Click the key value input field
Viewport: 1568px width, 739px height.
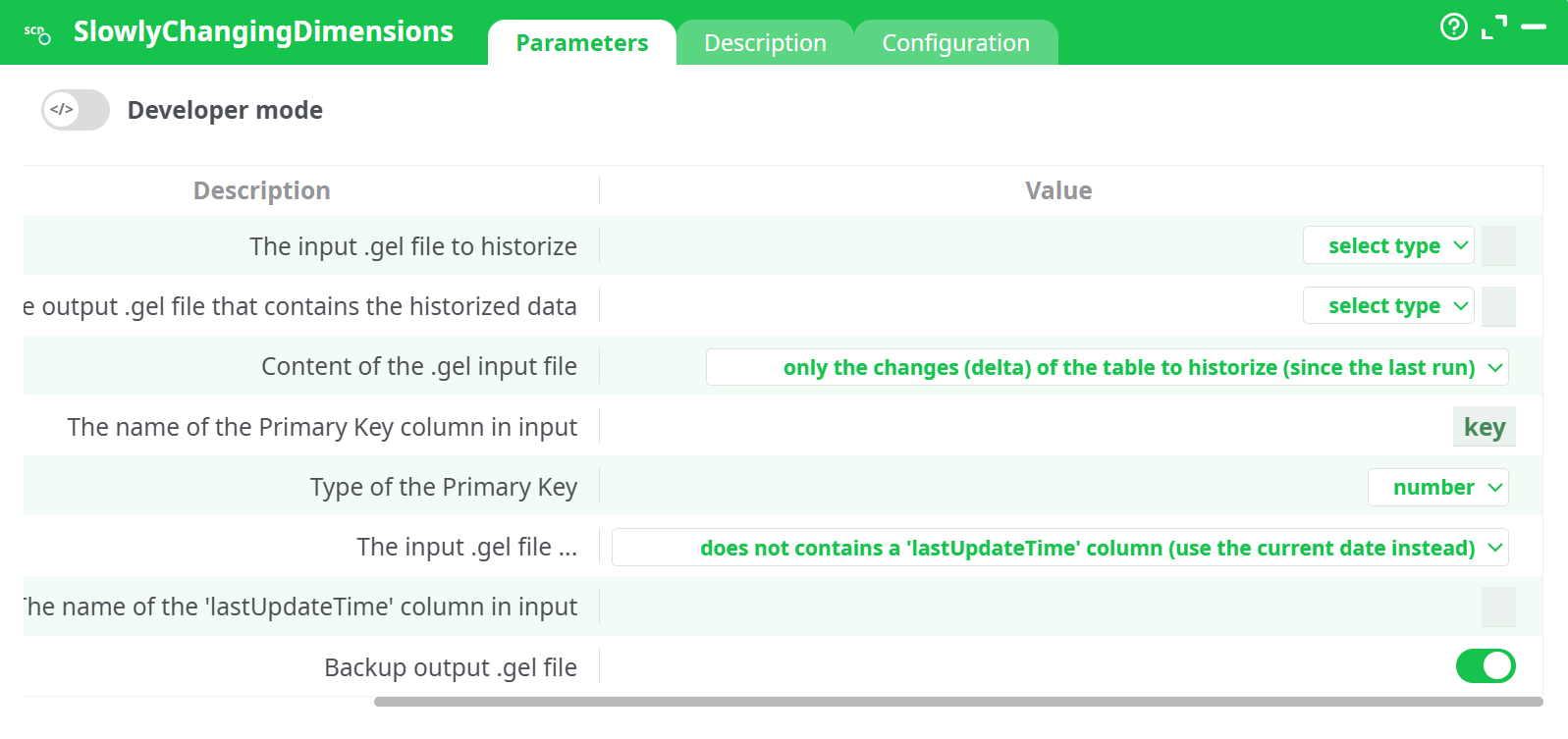[1484, 427]
